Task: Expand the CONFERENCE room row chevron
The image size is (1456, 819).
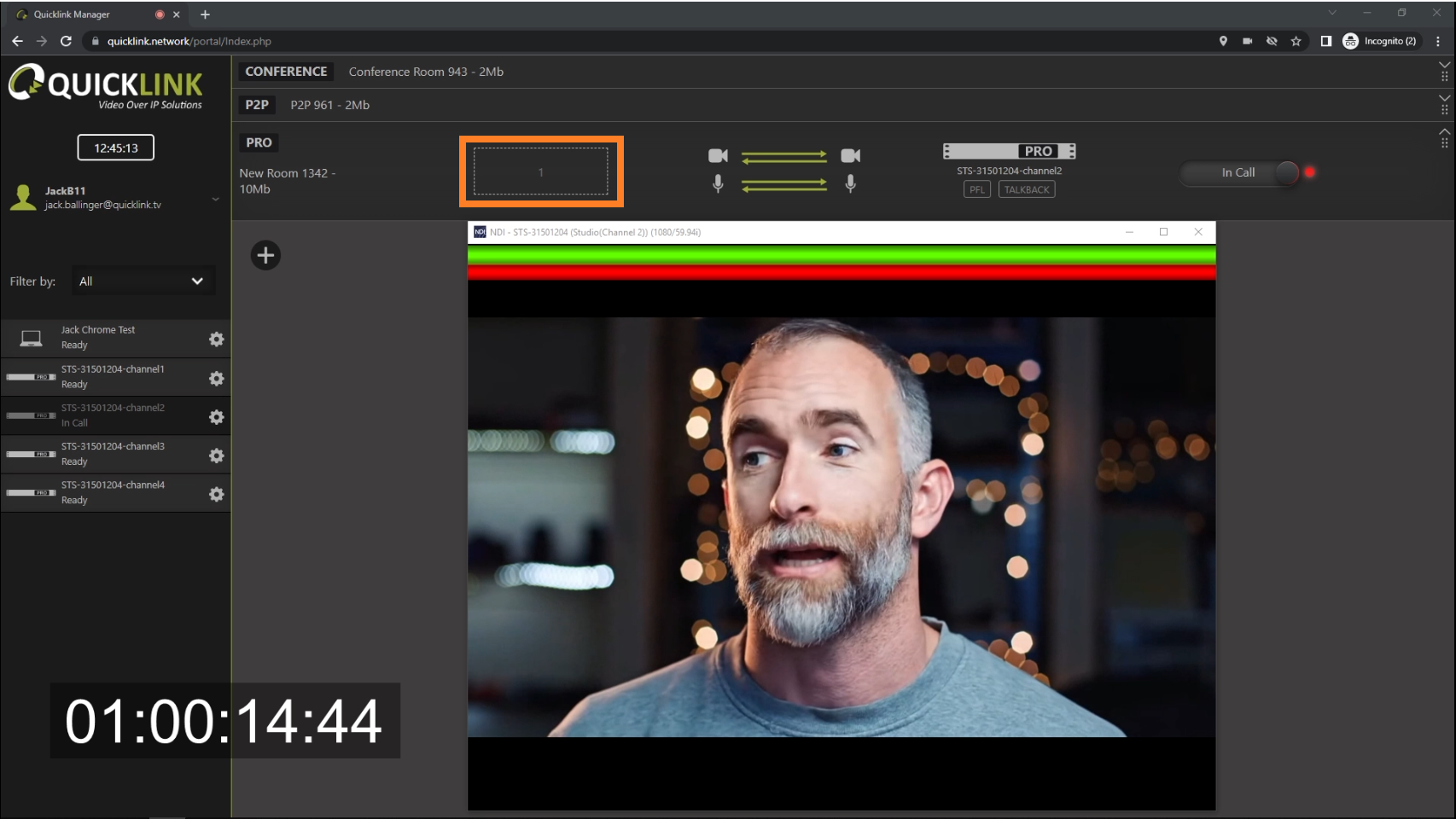Action: tap(1444, 65)
